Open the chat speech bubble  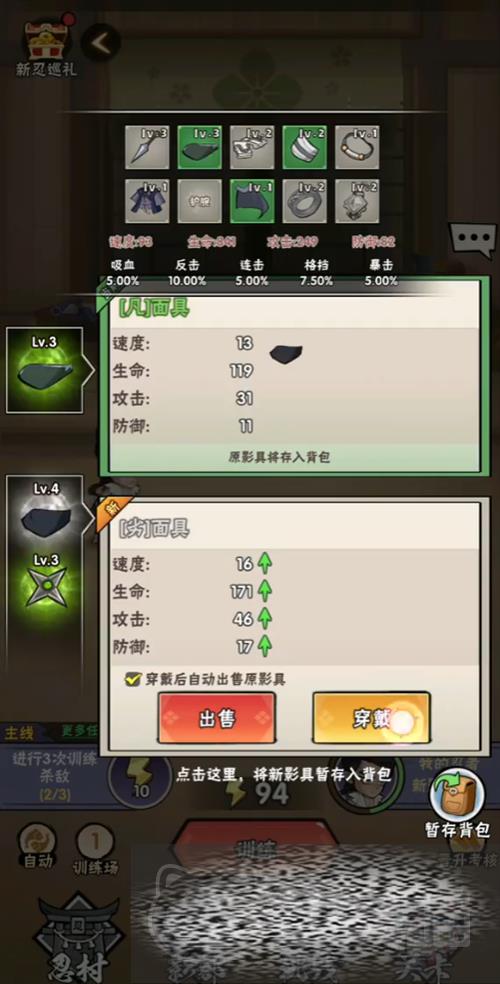[x=472, y=240]
